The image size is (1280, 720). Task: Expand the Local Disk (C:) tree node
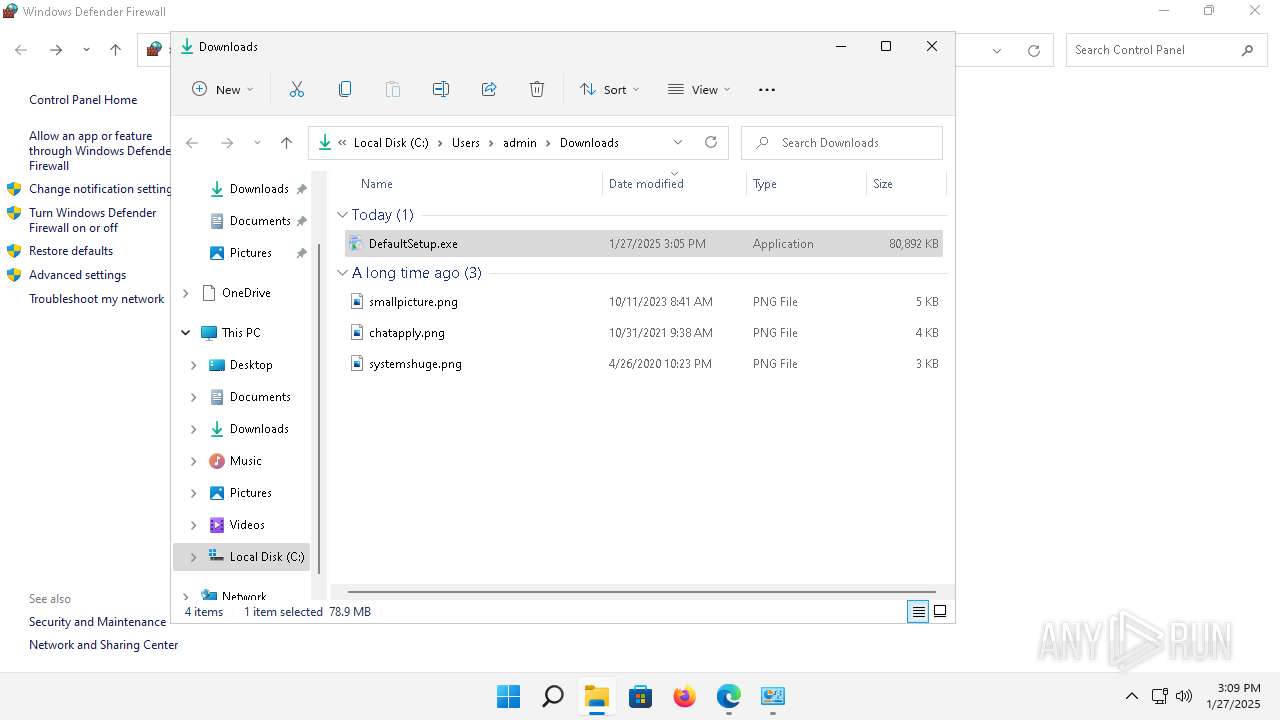click(x=194, y=557)
